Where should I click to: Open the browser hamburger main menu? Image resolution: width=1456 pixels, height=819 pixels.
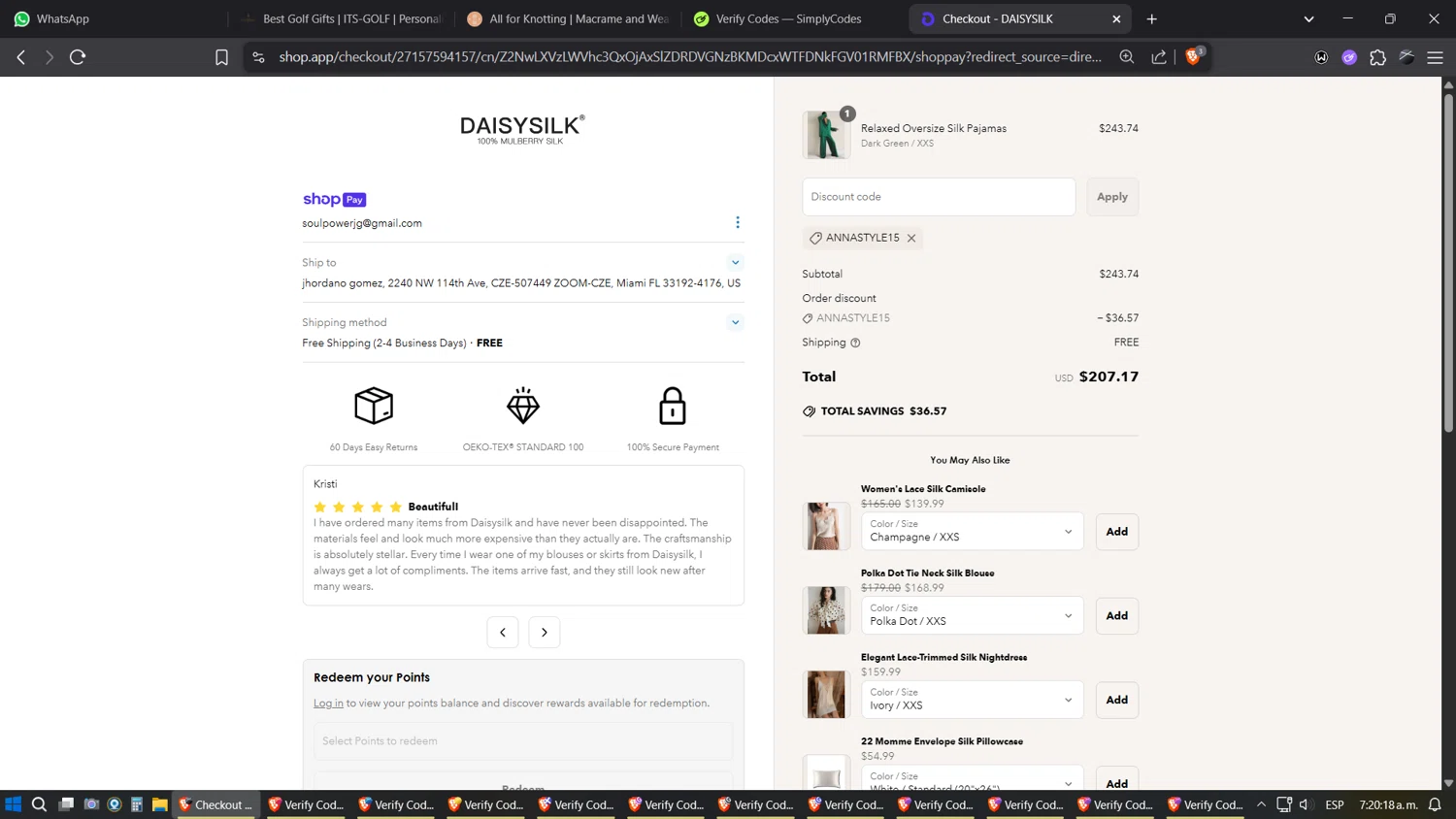1435,57
